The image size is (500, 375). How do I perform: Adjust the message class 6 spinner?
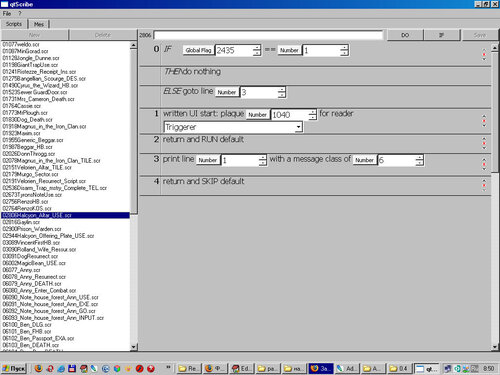tap(420, 160)
